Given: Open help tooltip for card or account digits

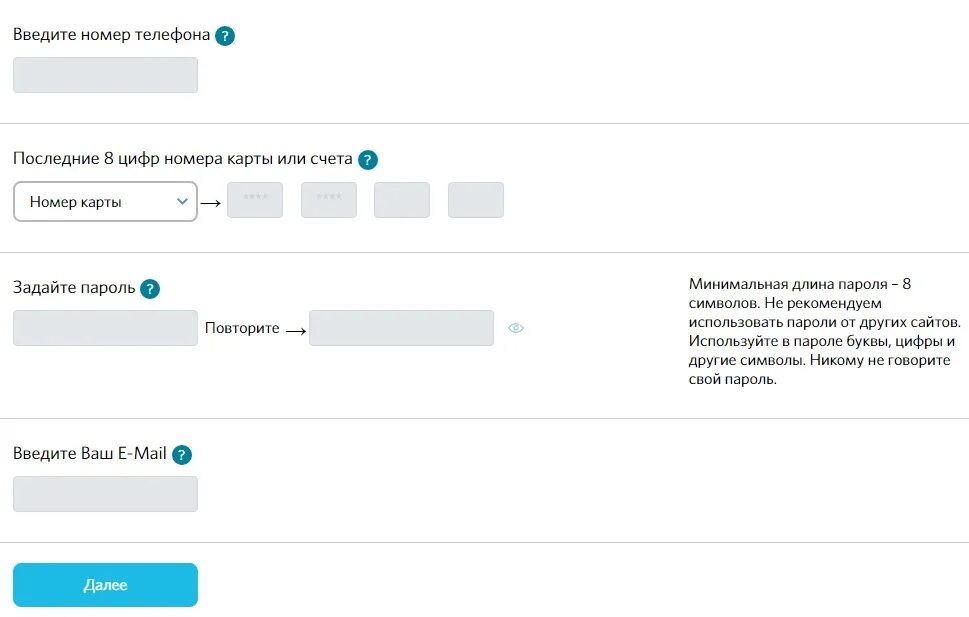Looking at the screenshot, I should point(368,160).
